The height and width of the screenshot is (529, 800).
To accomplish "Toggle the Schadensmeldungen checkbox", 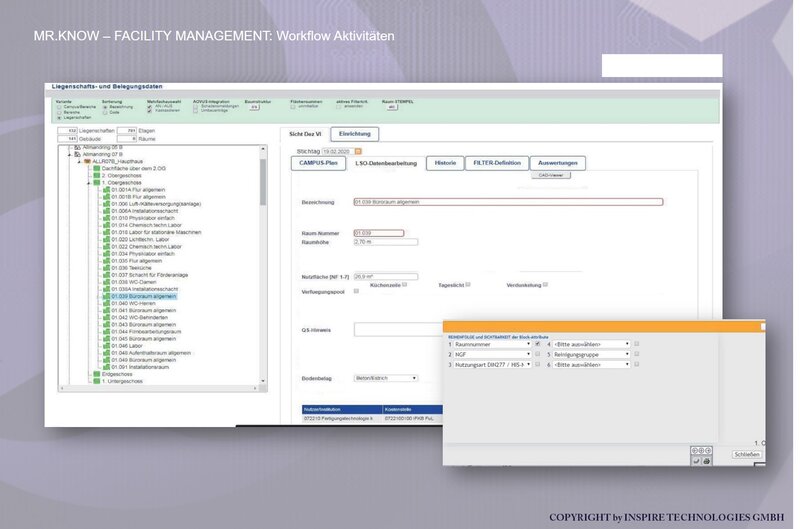I will coord(195,106).
